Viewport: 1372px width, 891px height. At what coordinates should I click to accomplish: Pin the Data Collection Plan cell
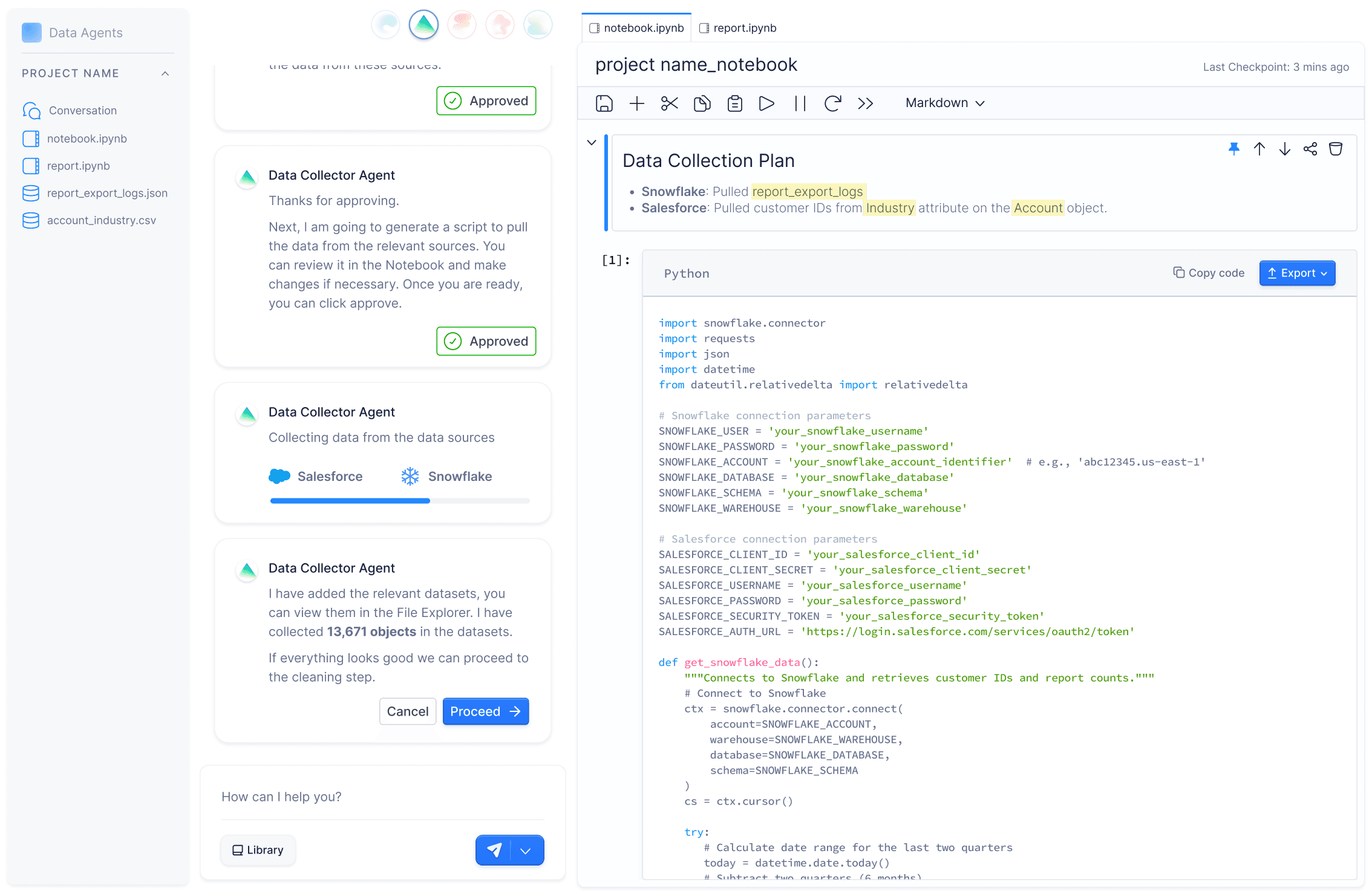1234,149
